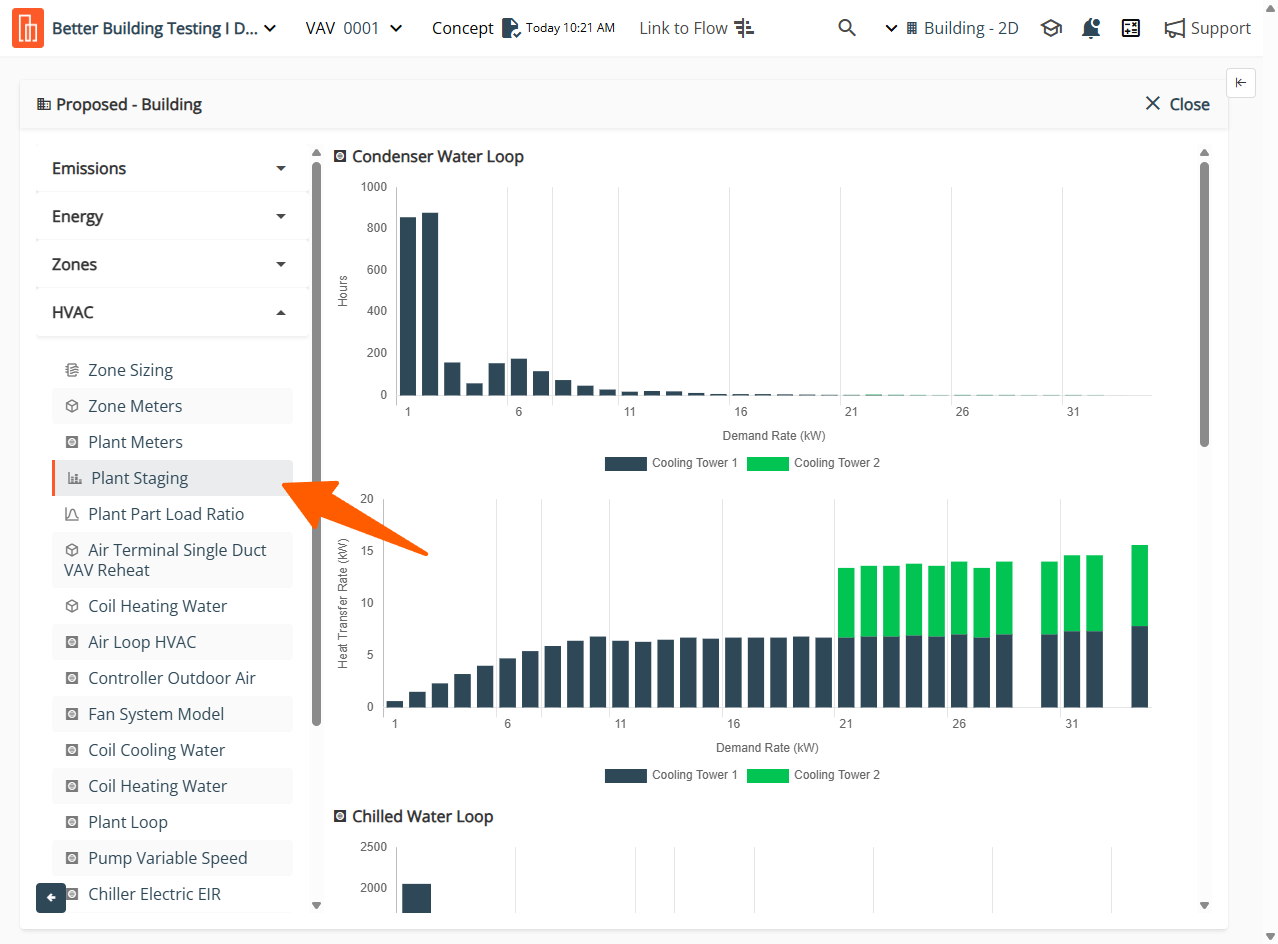Close the Proposed - Building panel
Image resolution: width=1278 pixels, height=944 pixels.
1177,104
